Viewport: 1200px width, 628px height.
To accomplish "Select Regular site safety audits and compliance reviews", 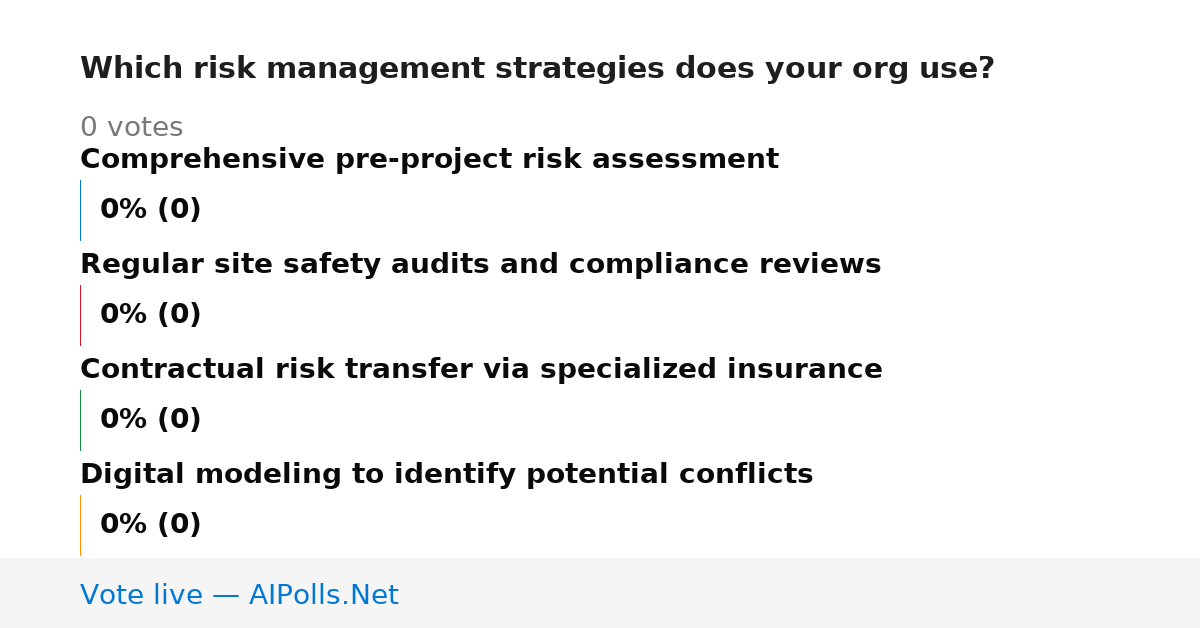I will pos(480,265).
